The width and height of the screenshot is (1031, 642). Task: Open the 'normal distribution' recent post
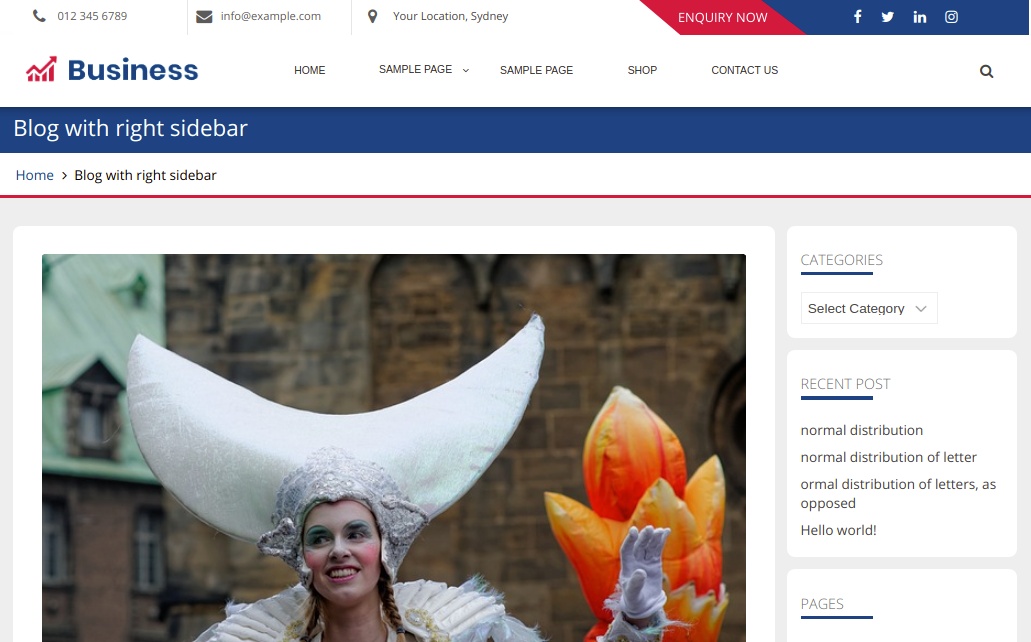click(861, 430)
